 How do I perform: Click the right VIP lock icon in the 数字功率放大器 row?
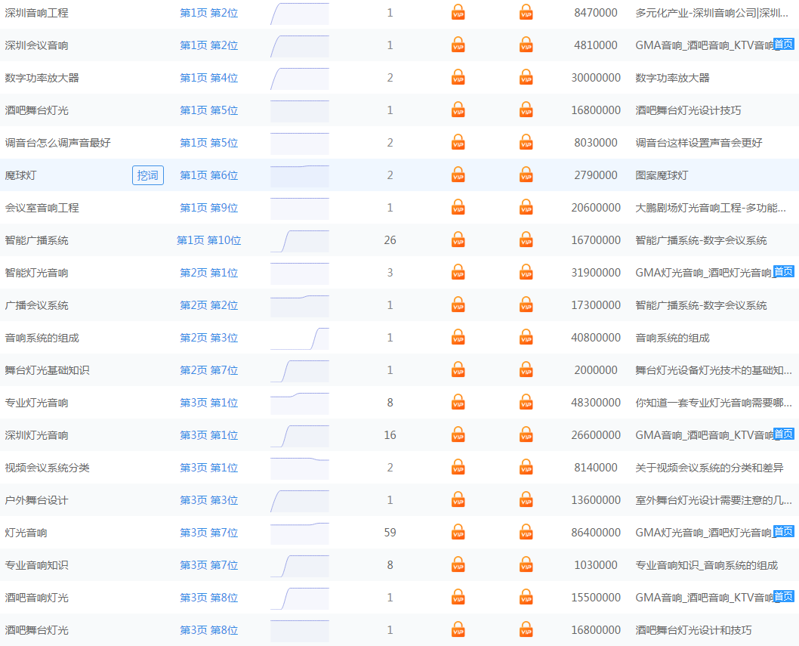pos(526,78)
